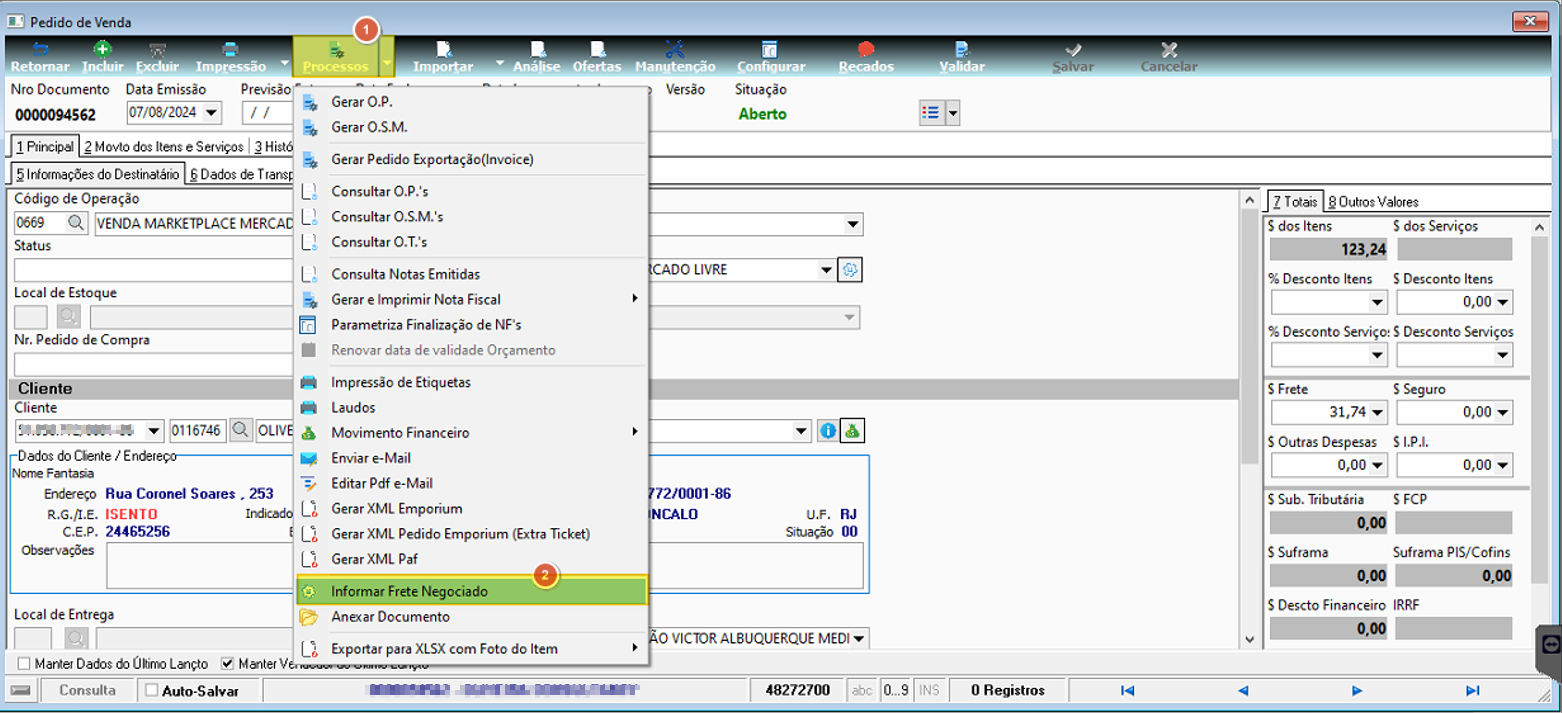Switch to the 7 Totais tab
Screen dimensions: 1562x713
pyautogui.click(x=1295, y=202)
